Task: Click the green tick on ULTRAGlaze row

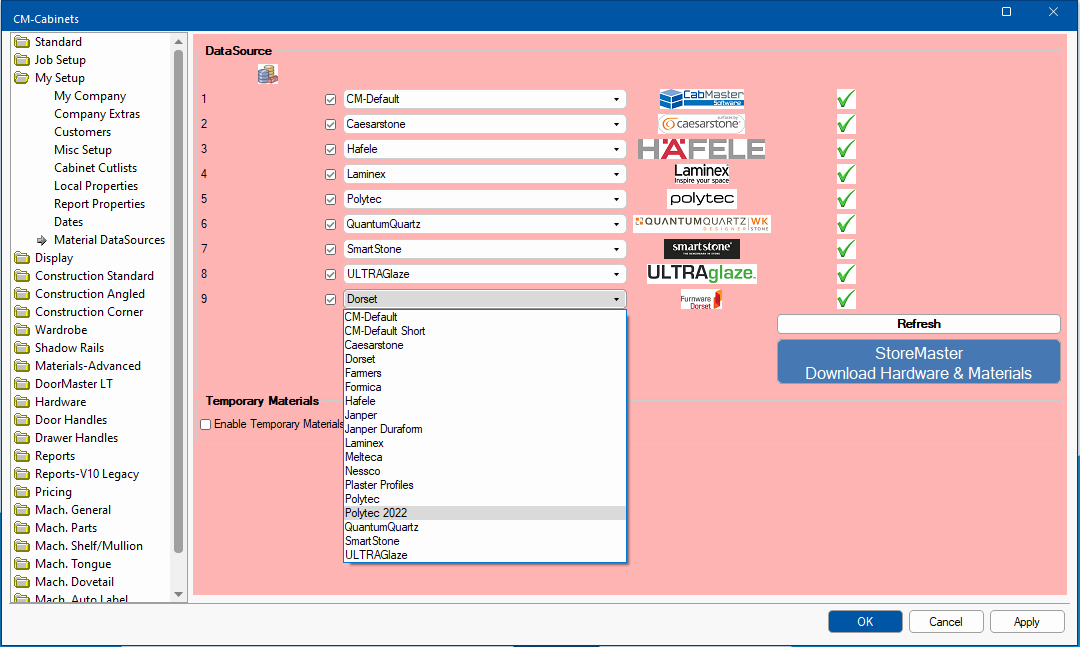Action: point(847,274)
